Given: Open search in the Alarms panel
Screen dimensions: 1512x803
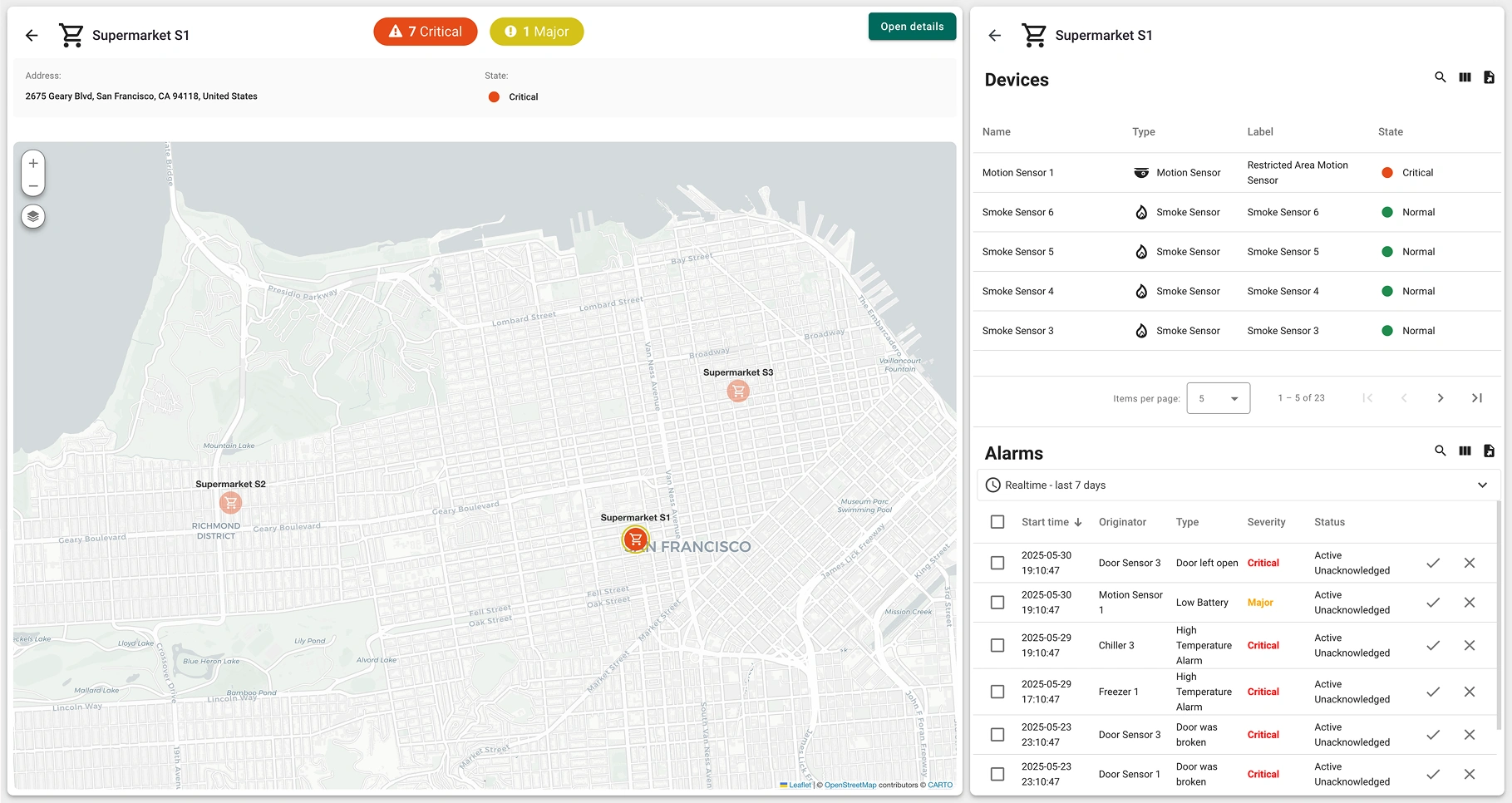Looking at the screenshot, I should [1441, 451].
